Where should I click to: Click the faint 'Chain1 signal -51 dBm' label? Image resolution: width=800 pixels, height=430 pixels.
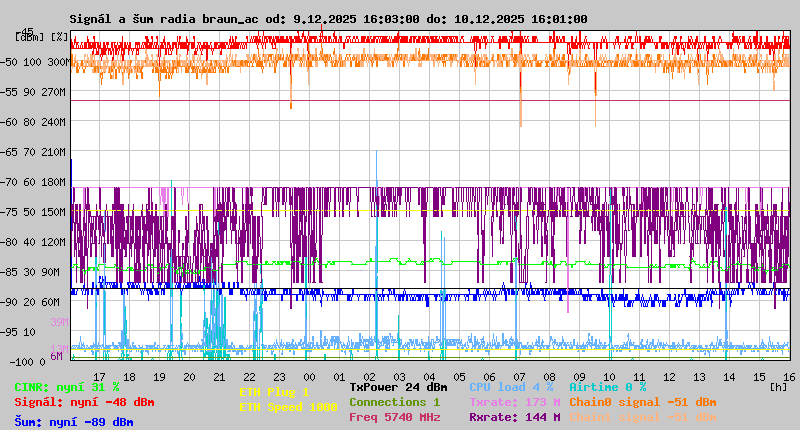click(x=643, y=417)
